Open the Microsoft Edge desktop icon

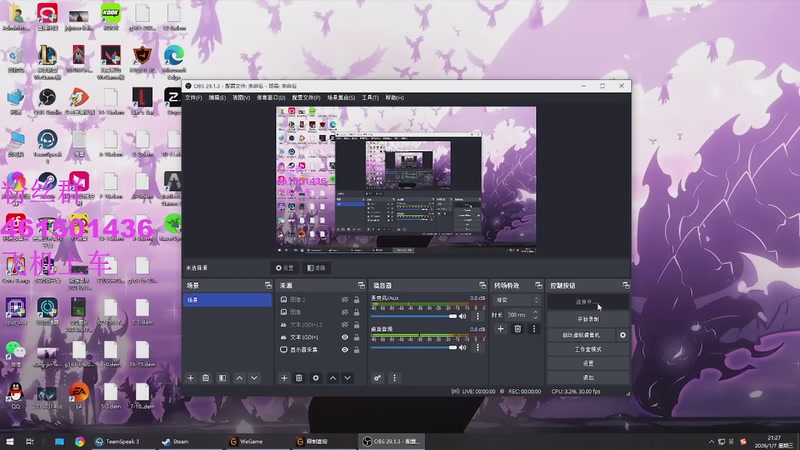tap(174, 61)
